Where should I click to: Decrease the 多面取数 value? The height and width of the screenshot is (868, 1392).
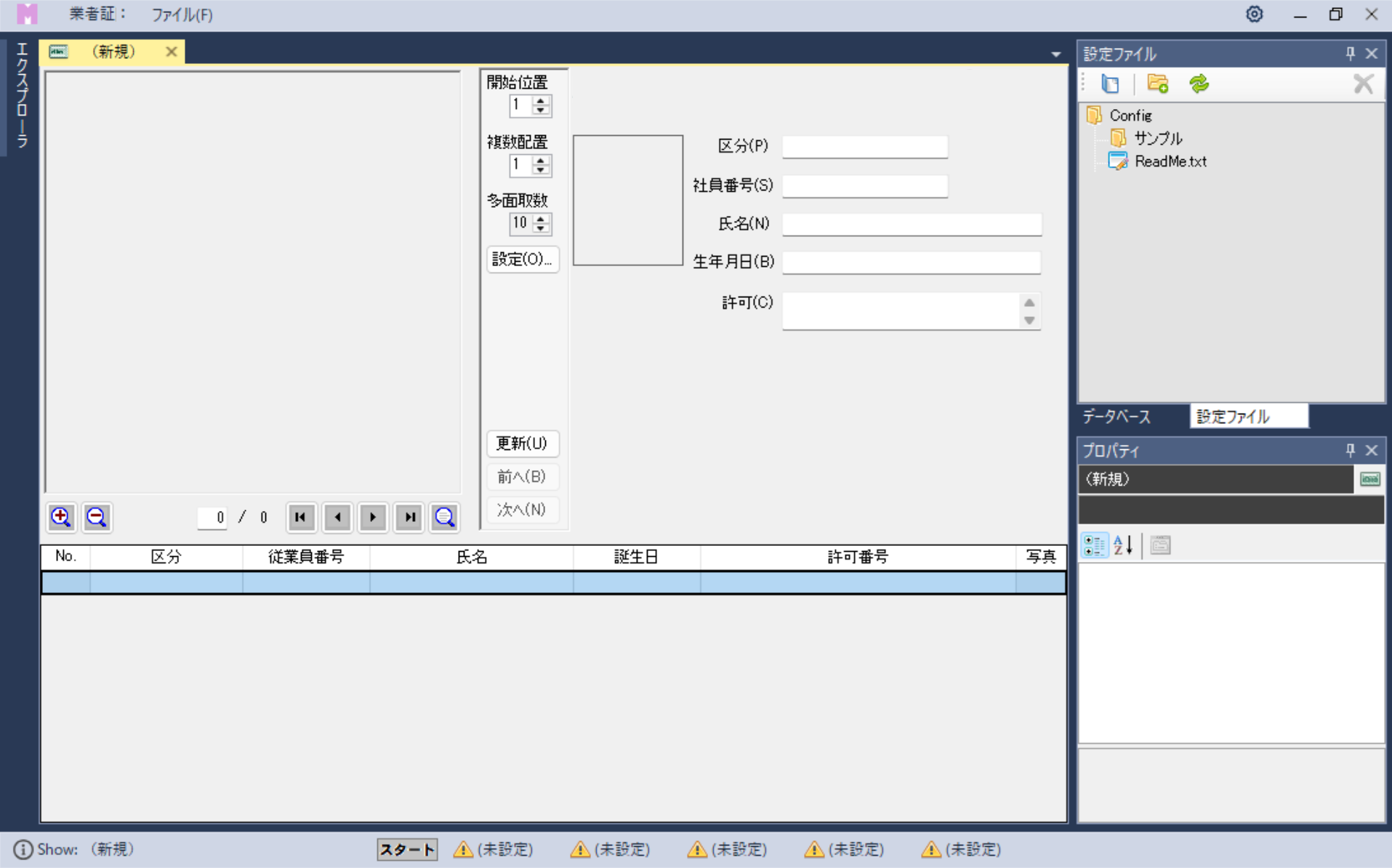[540, 228]
